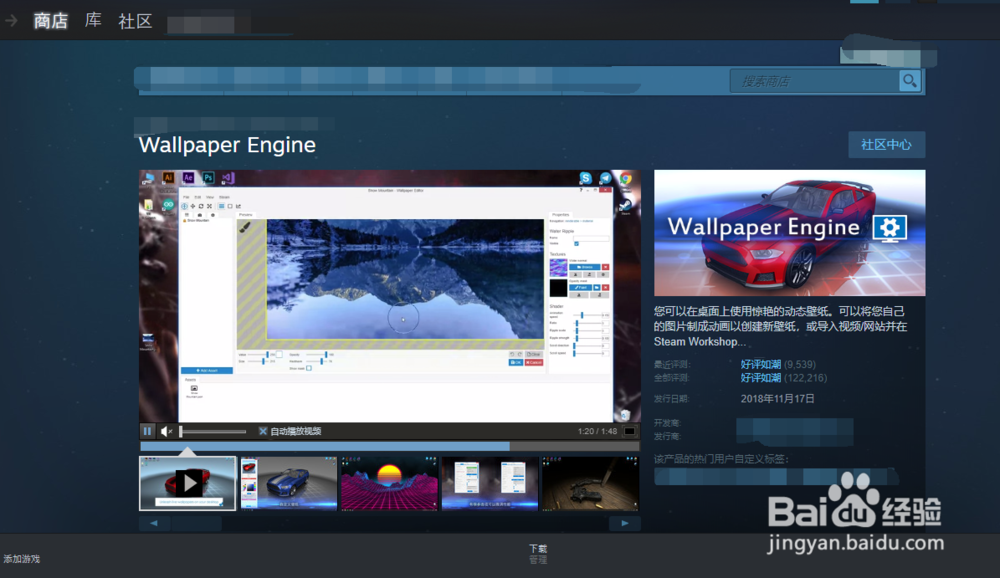Click the right thumbnail strip arrow
The height and width of the screenshot is (578, 1000).
pos(625,523)
